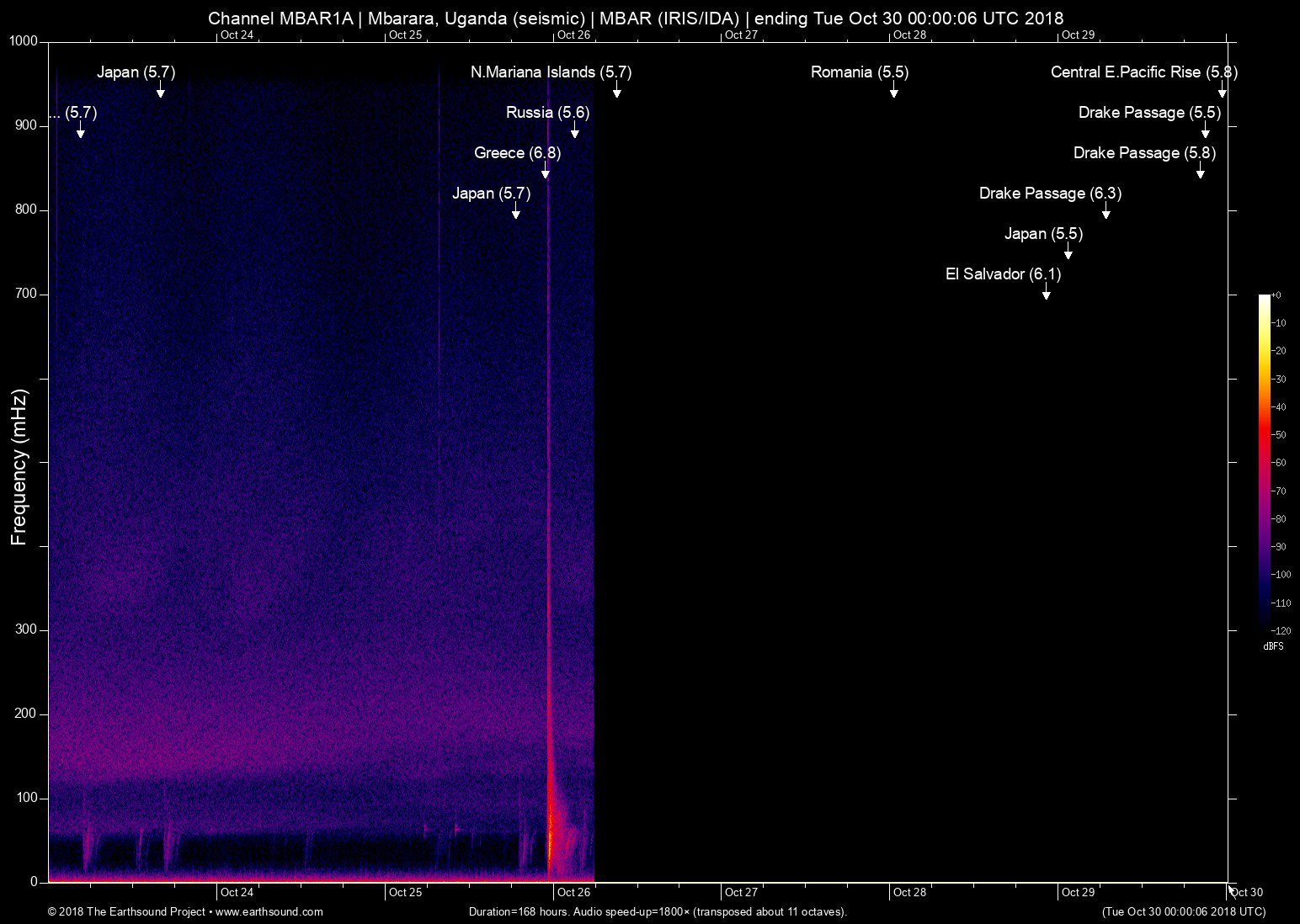Click the Romania (5.5) event arrow marker
This screenshot has width=1300, height=924.
pyautogui.click(x=893, y=93)
